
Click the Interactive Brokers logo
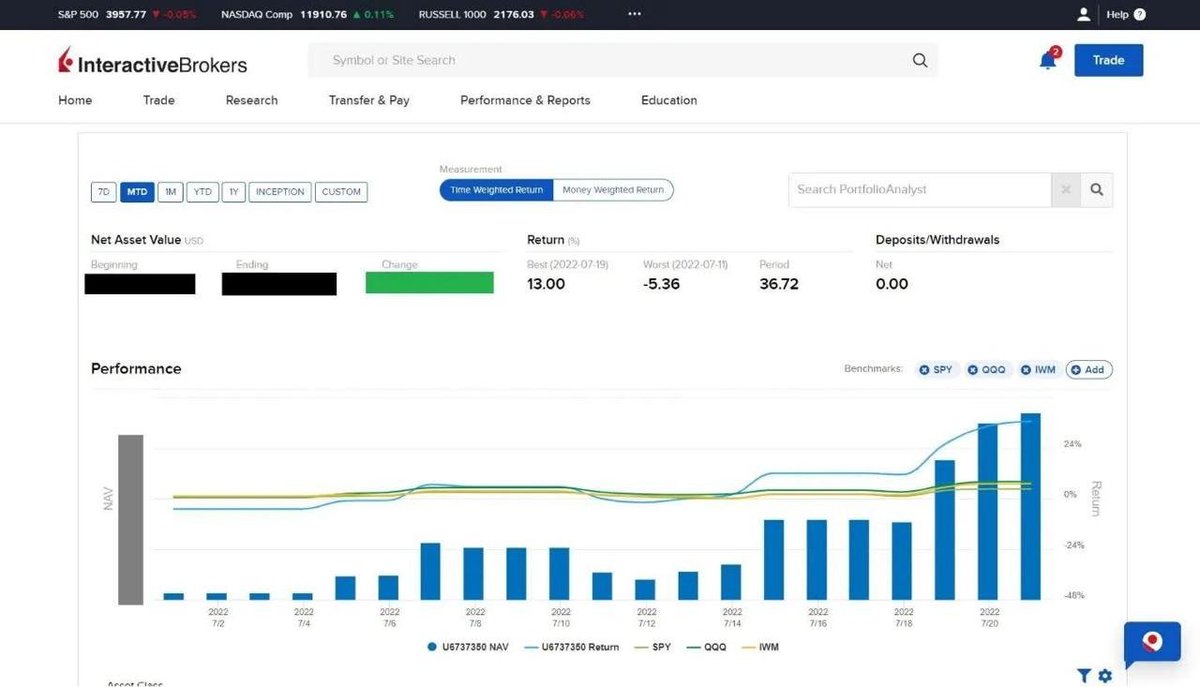152,62
